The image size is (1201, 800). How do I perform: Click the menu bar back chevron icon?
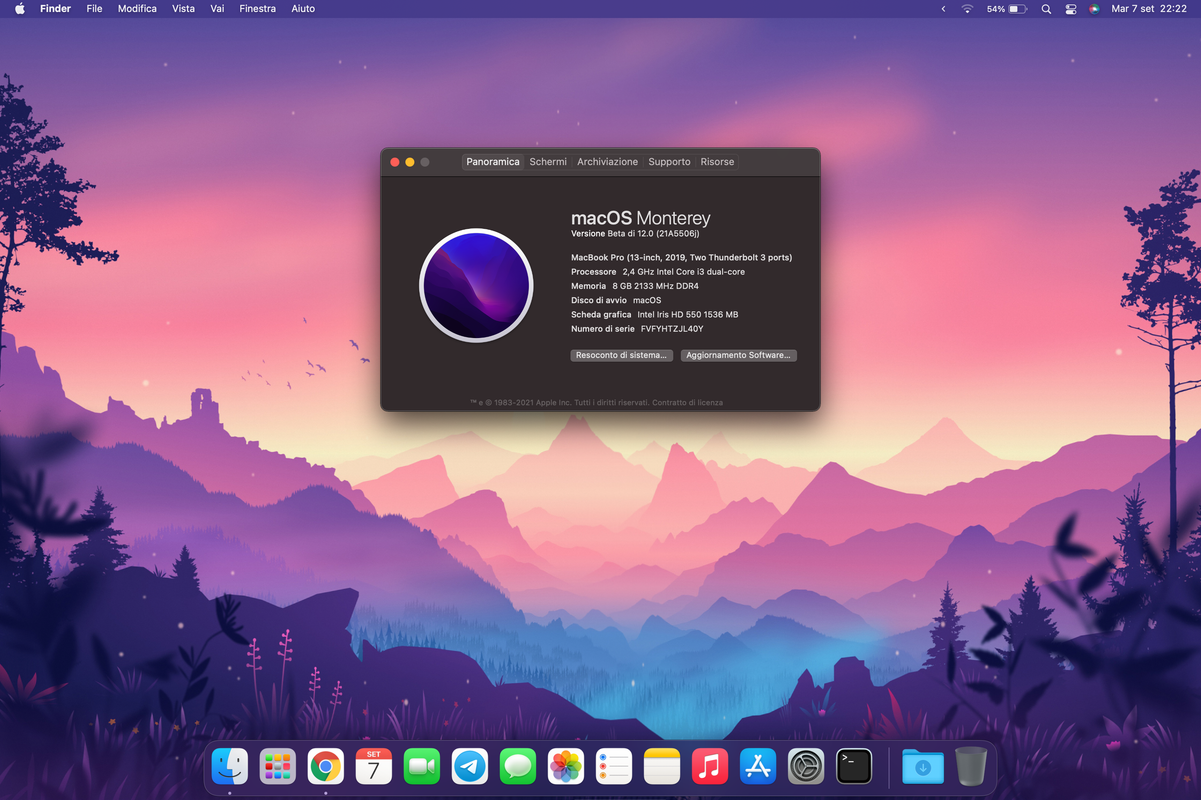[943, 9]
